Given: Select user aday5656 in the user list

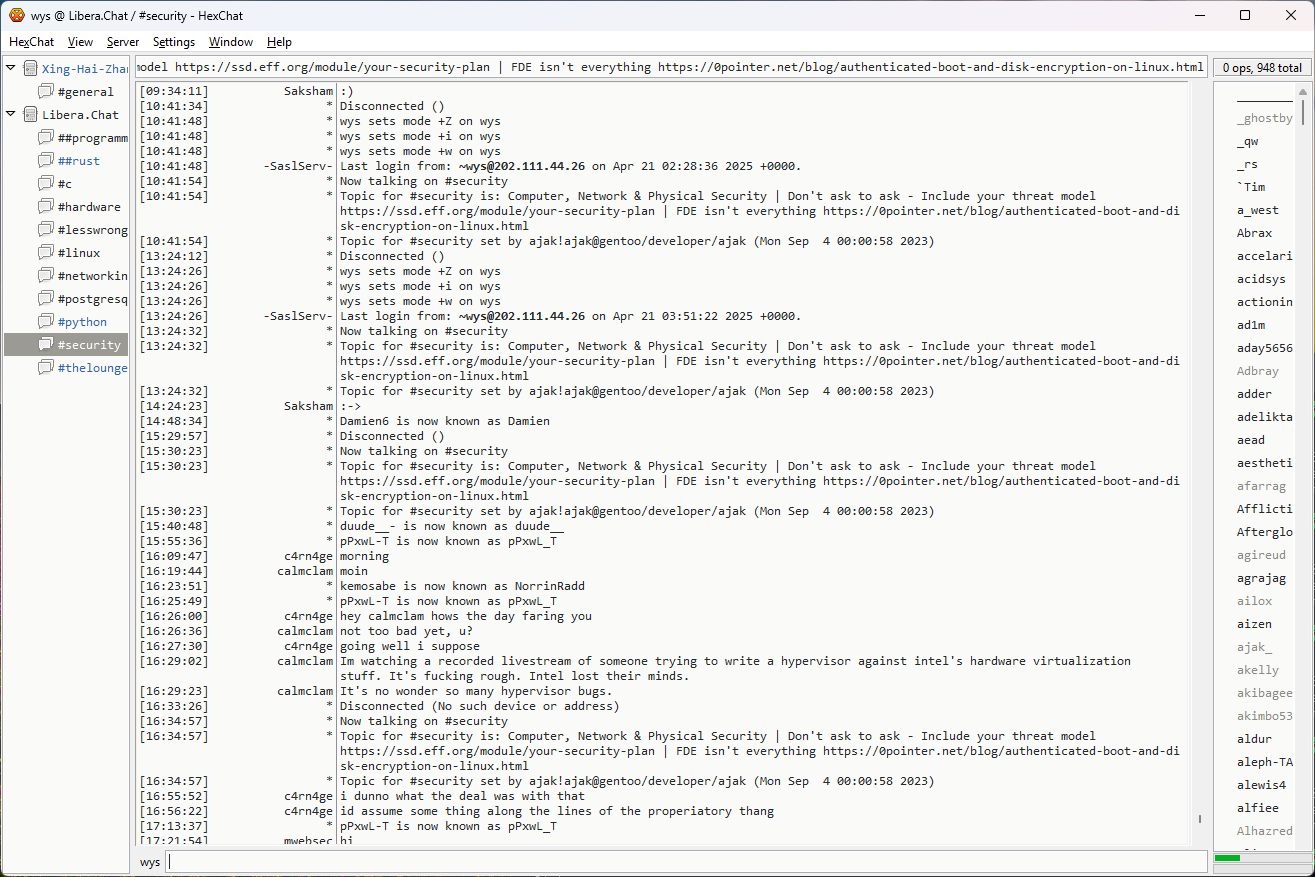Looking at the screenshot, I should [1265, 348].
